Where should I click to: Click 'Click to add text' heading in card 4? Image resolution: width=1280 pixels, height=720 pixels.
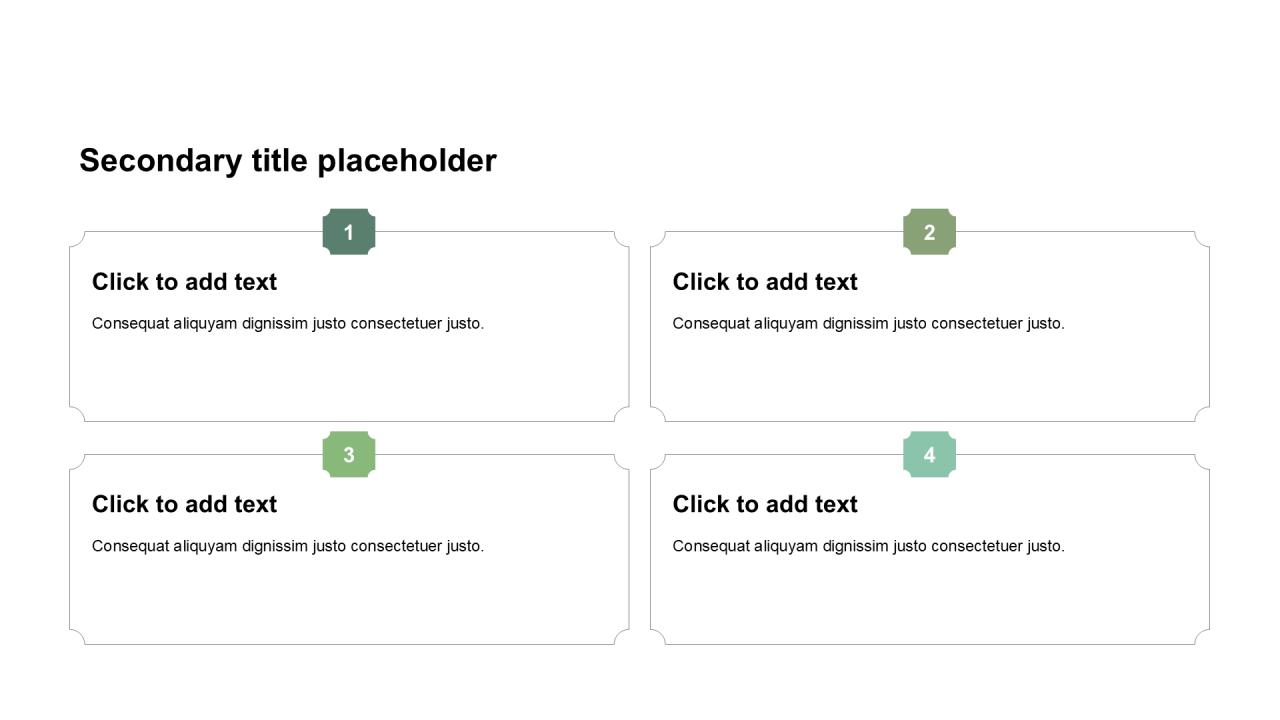(x=765, y=504)
